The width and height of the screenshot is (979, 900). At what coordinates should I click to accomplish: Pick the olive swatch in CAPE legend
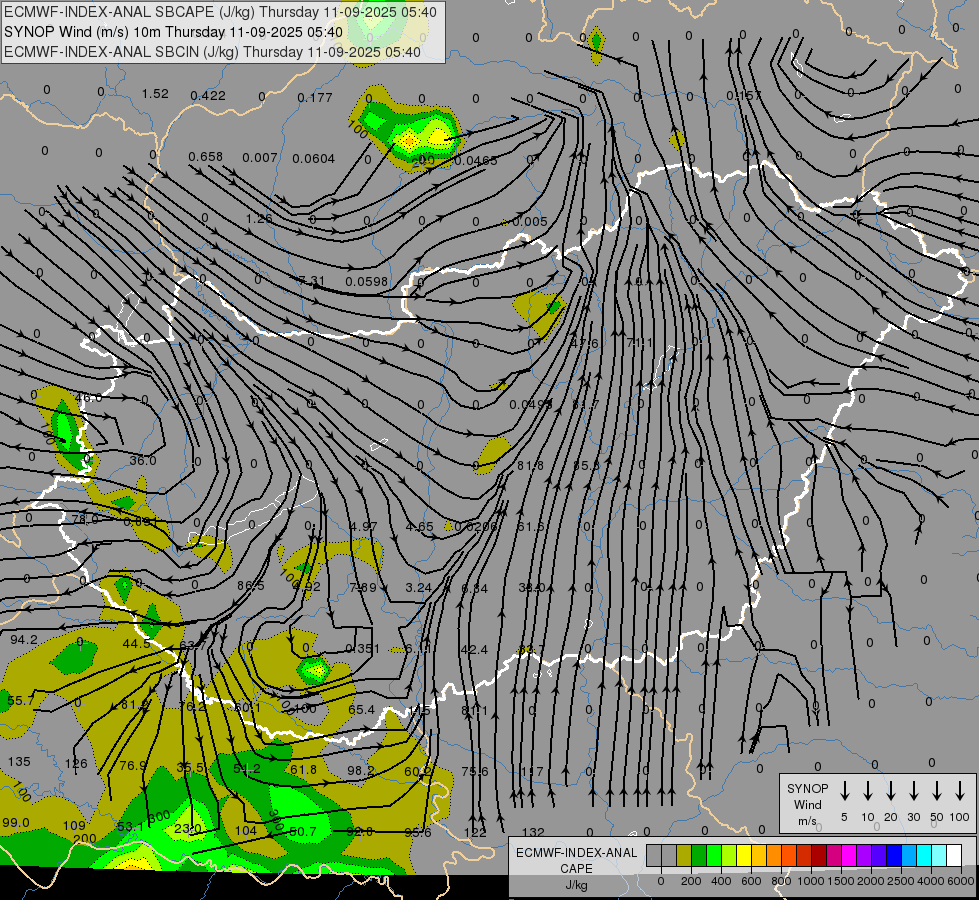[684, 856]
